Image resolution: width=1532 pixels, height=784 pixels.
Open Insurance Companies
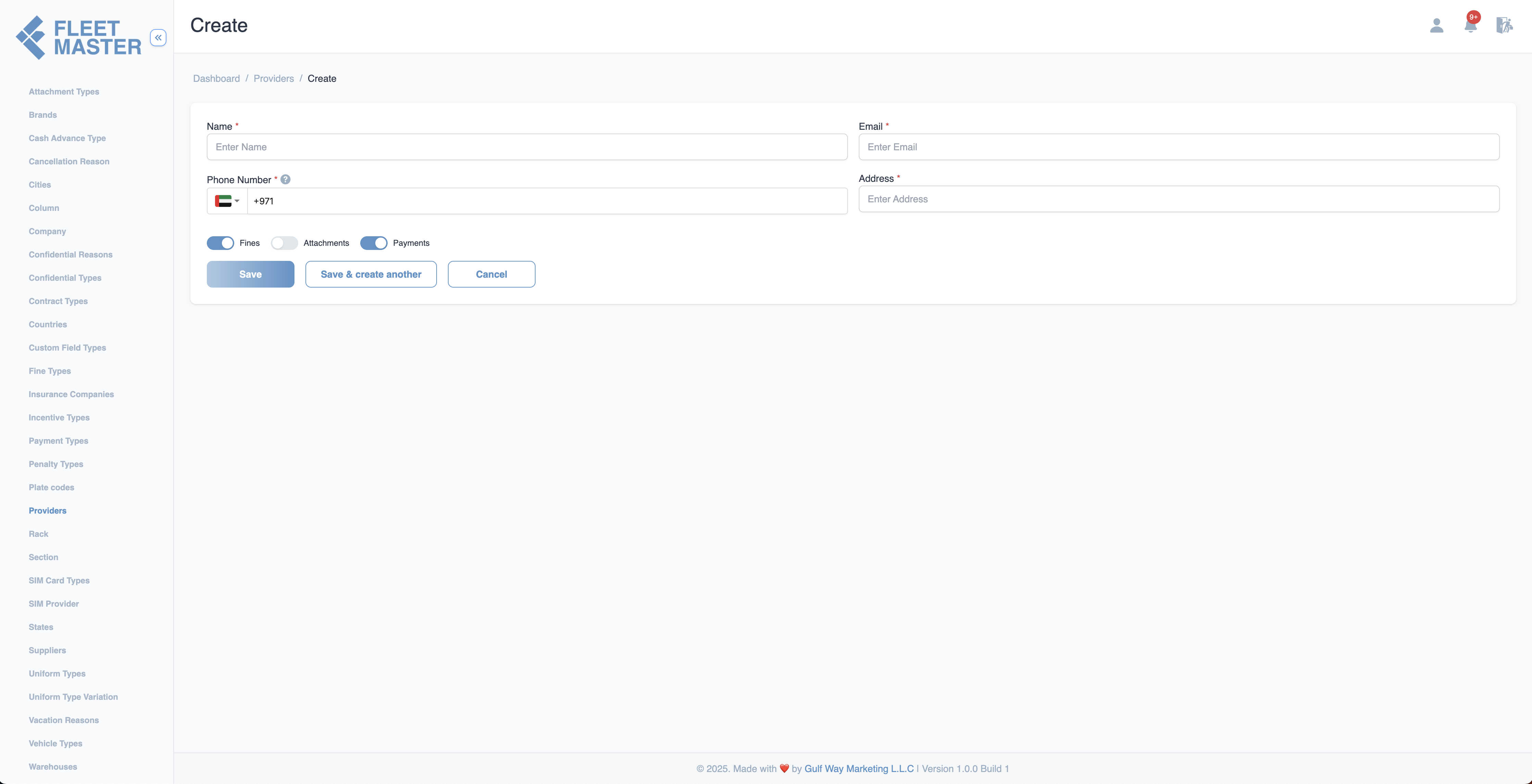click(x=71, y=394)
